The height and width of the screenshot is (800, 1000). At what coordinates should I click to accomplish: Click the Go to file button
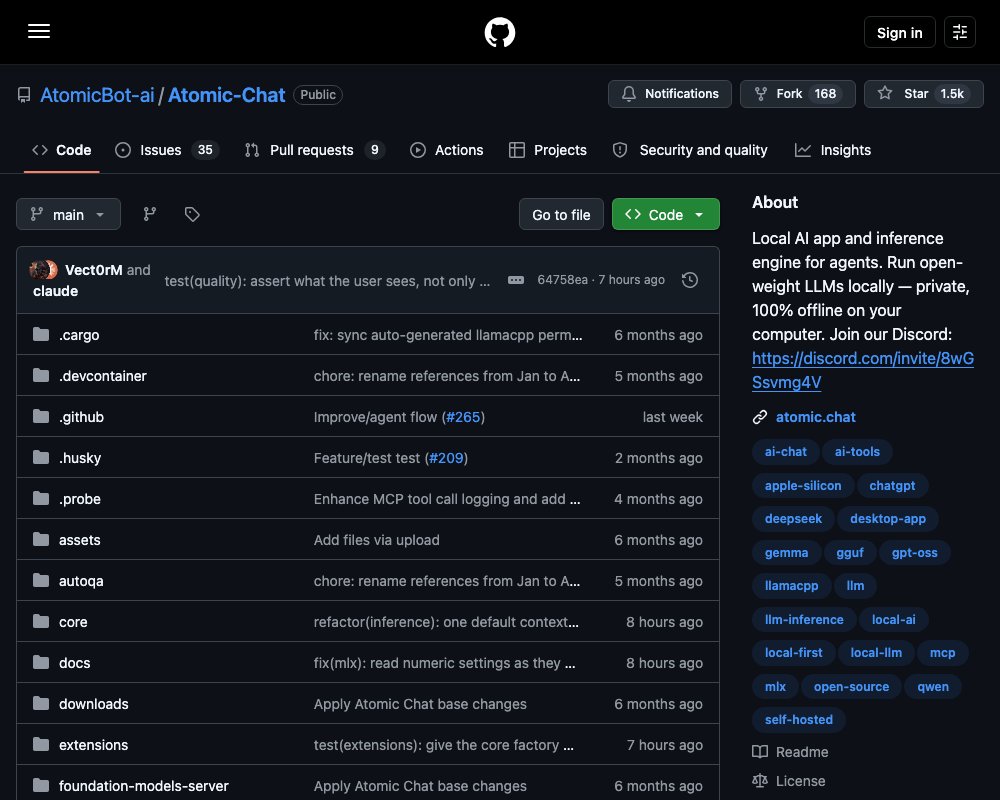tap(561, 214)
